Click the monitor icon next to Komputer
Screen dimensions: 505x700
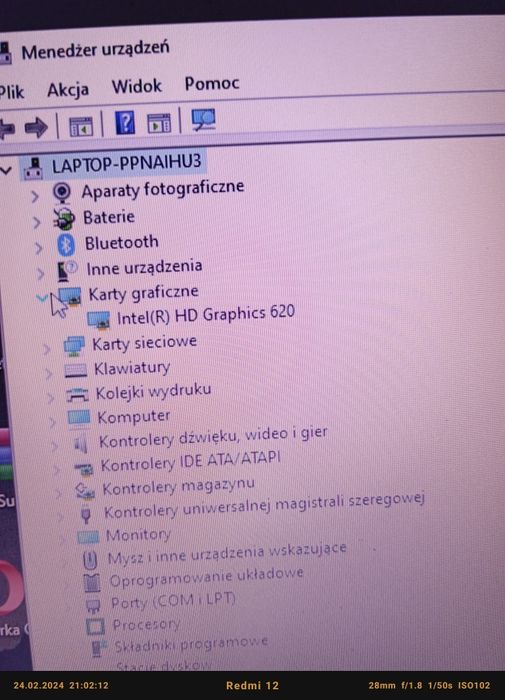pyautogui.click(x=79, y=418)
